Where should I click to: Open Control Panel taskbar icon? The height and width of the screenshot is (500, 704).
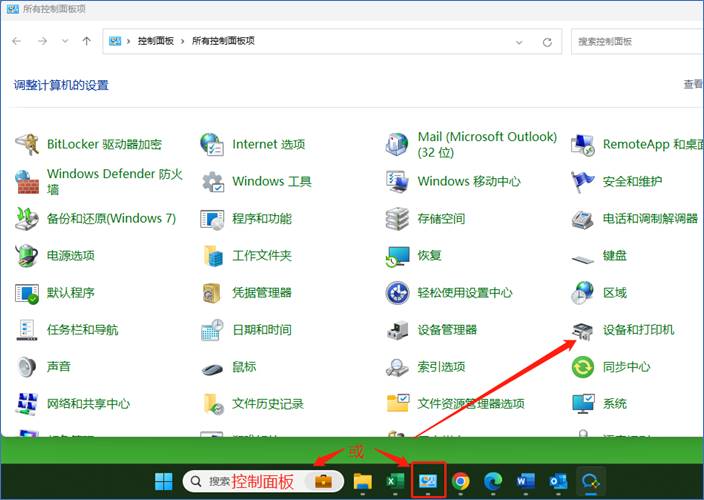coord(428,481)
